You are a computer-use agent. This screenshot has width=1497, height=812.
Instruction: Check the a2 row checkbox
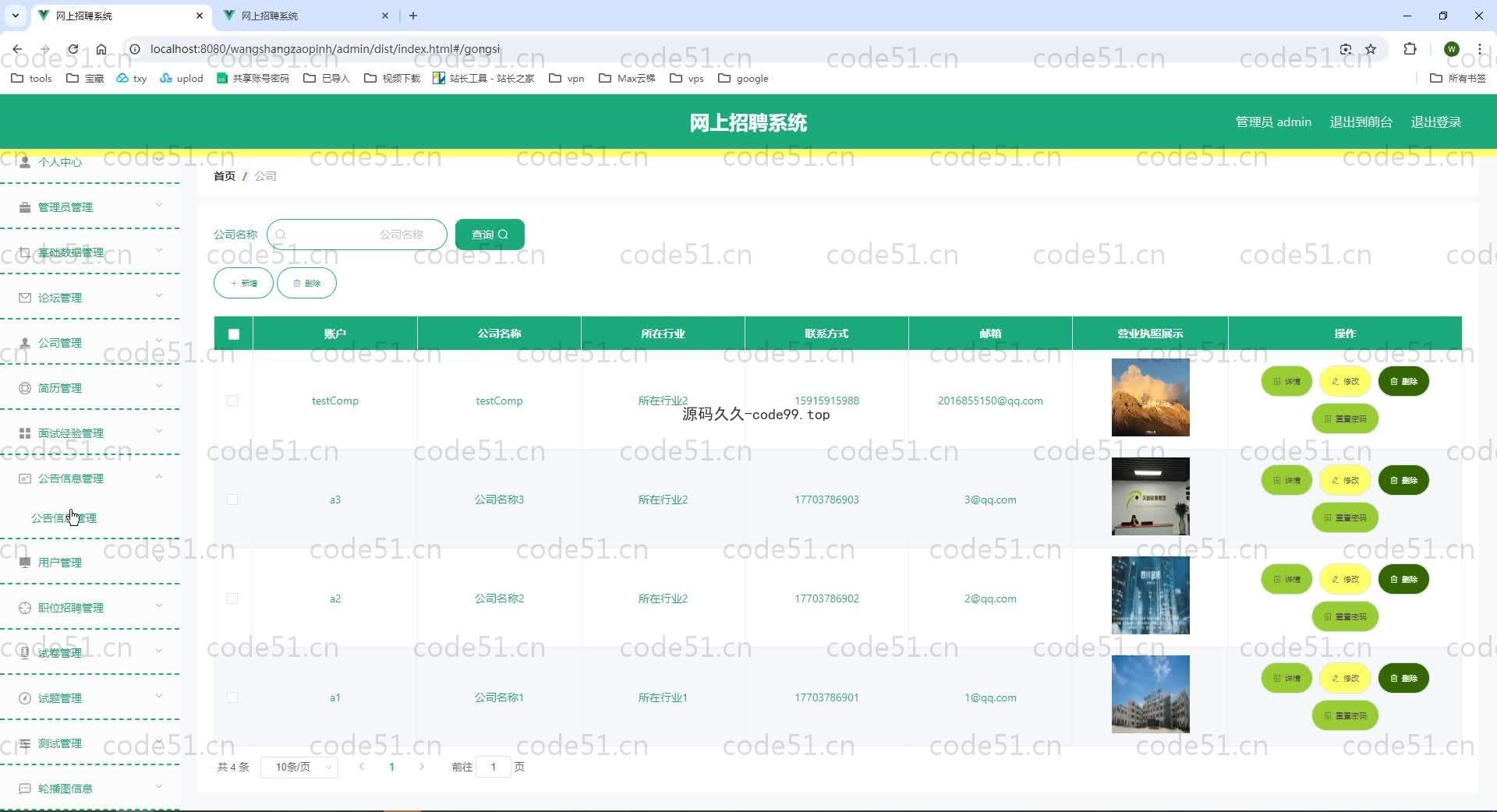click(x=232, y=598)
